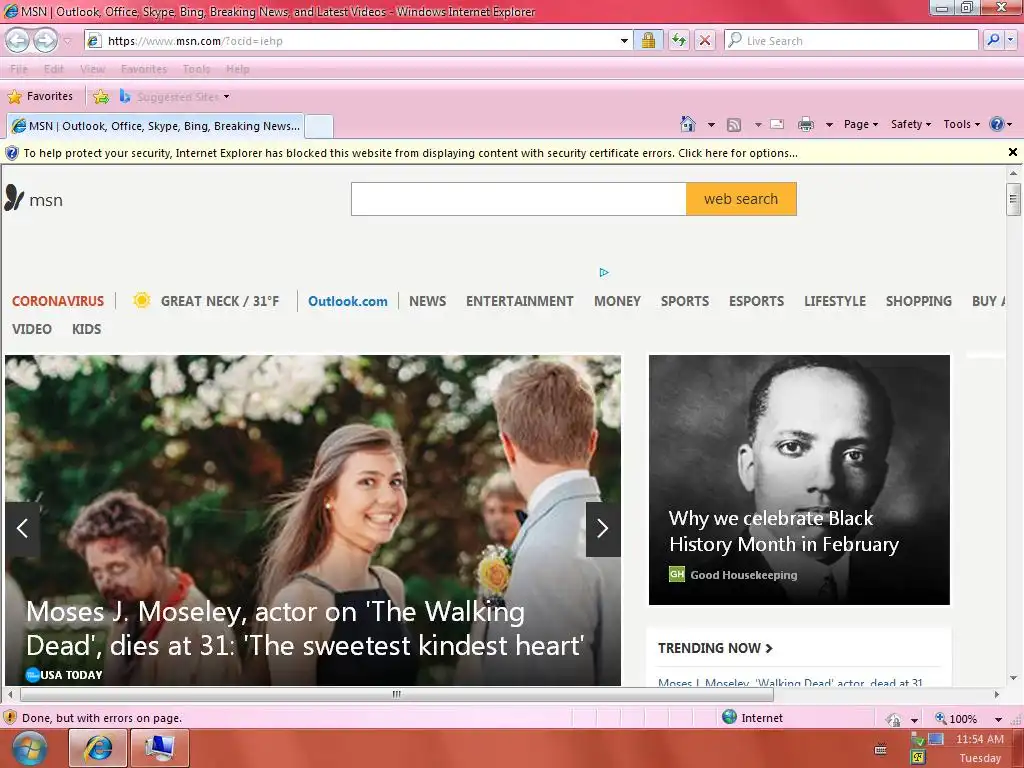The image size is (1024, 768).
Task: Close the security information bar
Action: pyautogui.click(x=1013, y=152)
